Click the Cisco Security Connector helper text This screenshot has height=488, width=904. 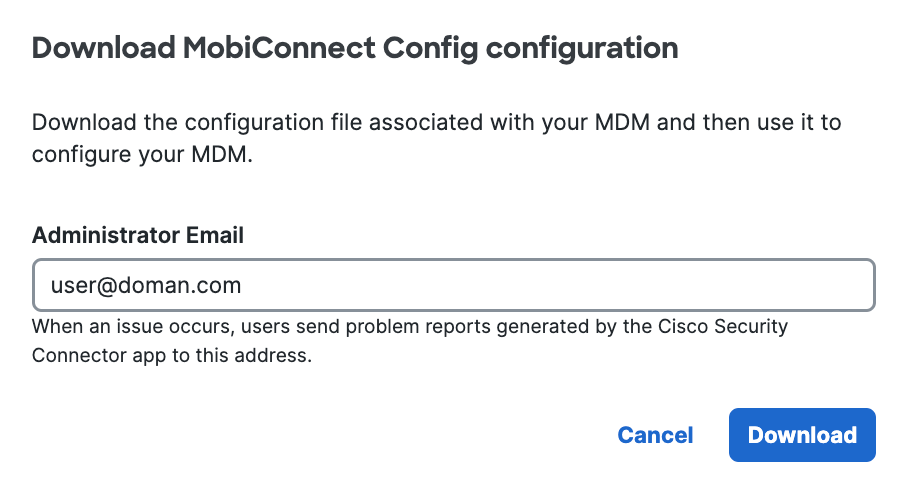[410, 341]
